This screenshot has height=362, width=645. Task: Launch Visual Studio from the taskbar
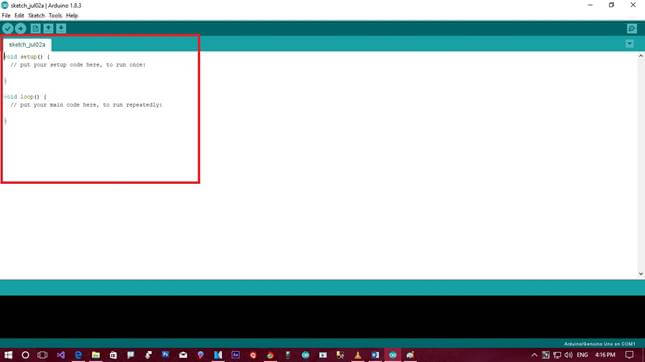(60, 355)
